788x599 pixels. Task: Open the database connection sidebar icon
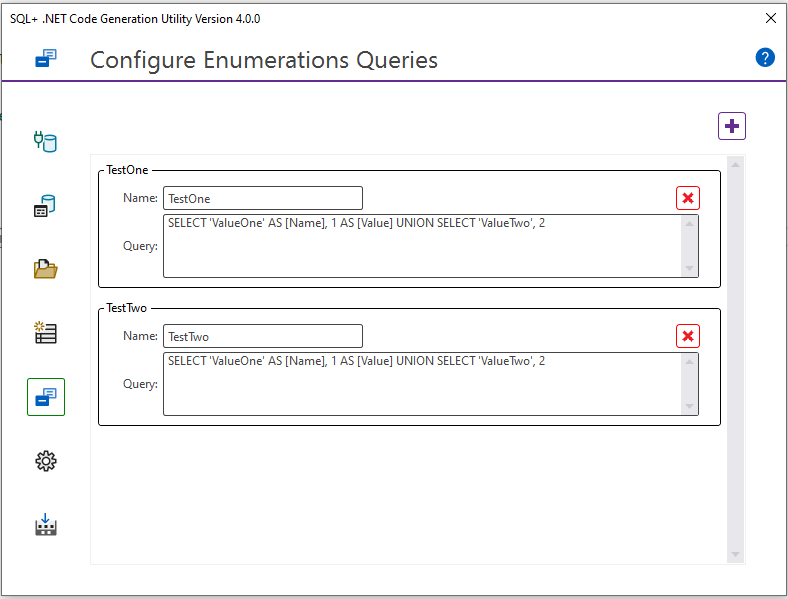tap(46, 141)
